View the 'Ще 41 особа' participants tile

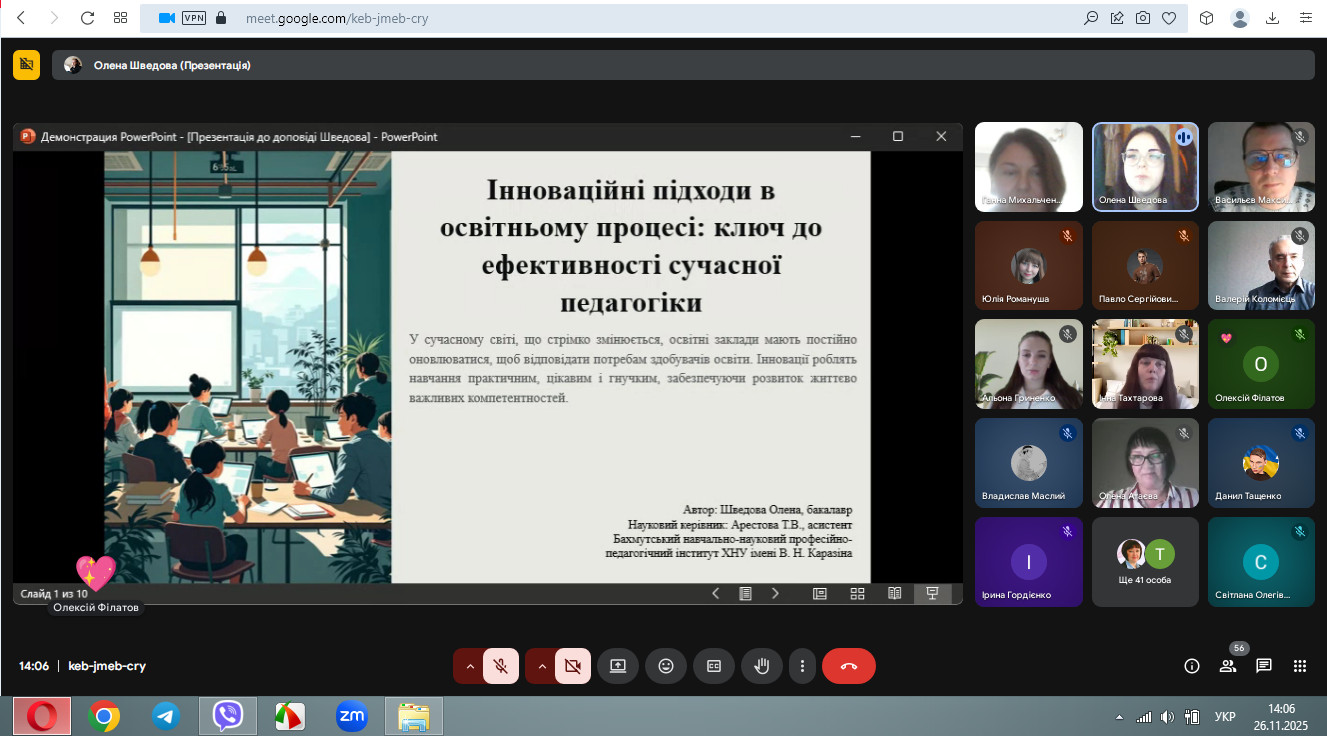[1145, 561]
